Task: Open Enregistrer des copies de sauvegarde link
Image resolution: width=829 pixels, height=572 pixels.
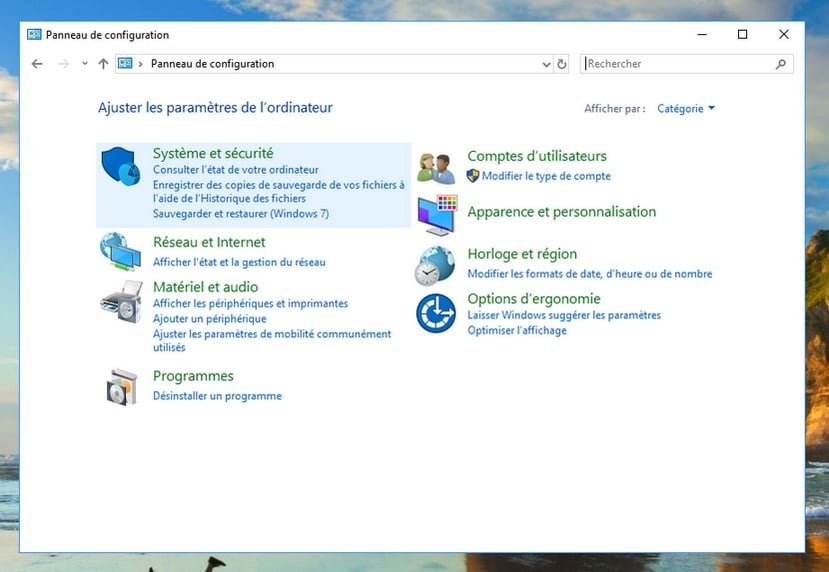Action: [x=279, y=191]
